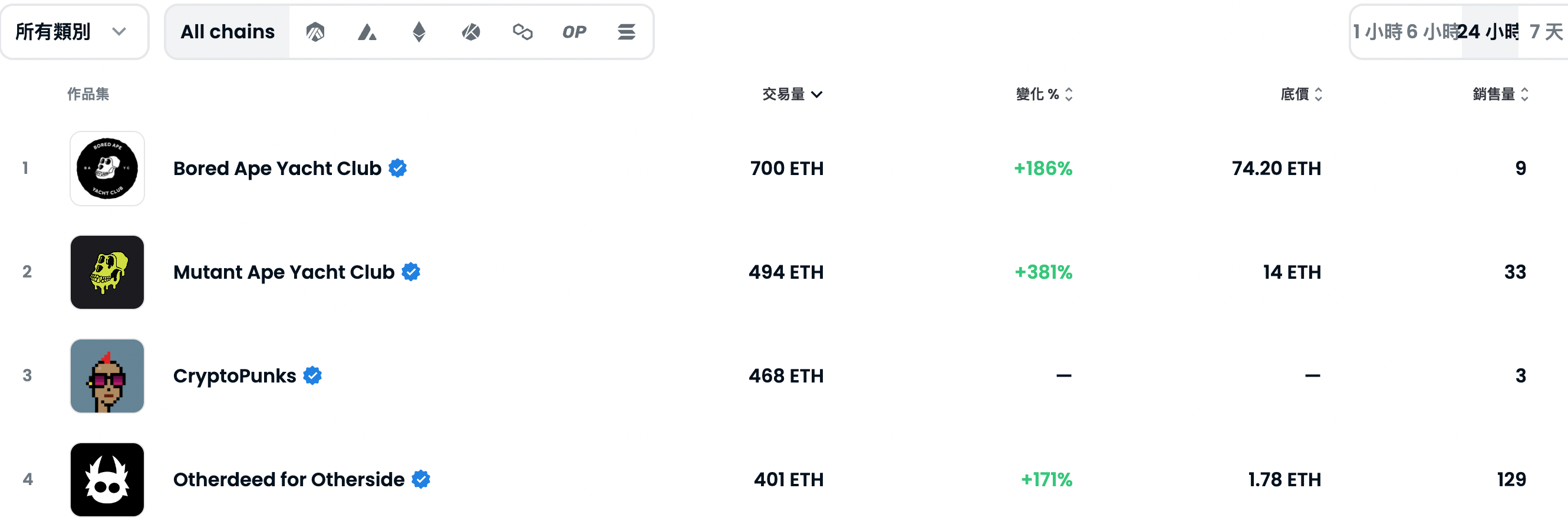1568x521 pixels.
Task: Filter by Optimism OP chain icon
Action: tap(574, 32)
